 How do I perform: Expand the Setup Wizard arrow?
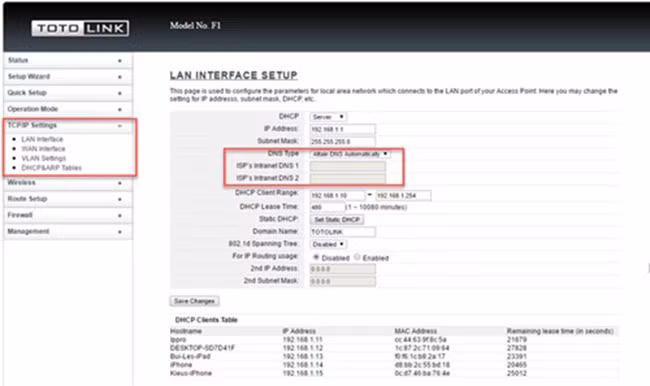120,77
